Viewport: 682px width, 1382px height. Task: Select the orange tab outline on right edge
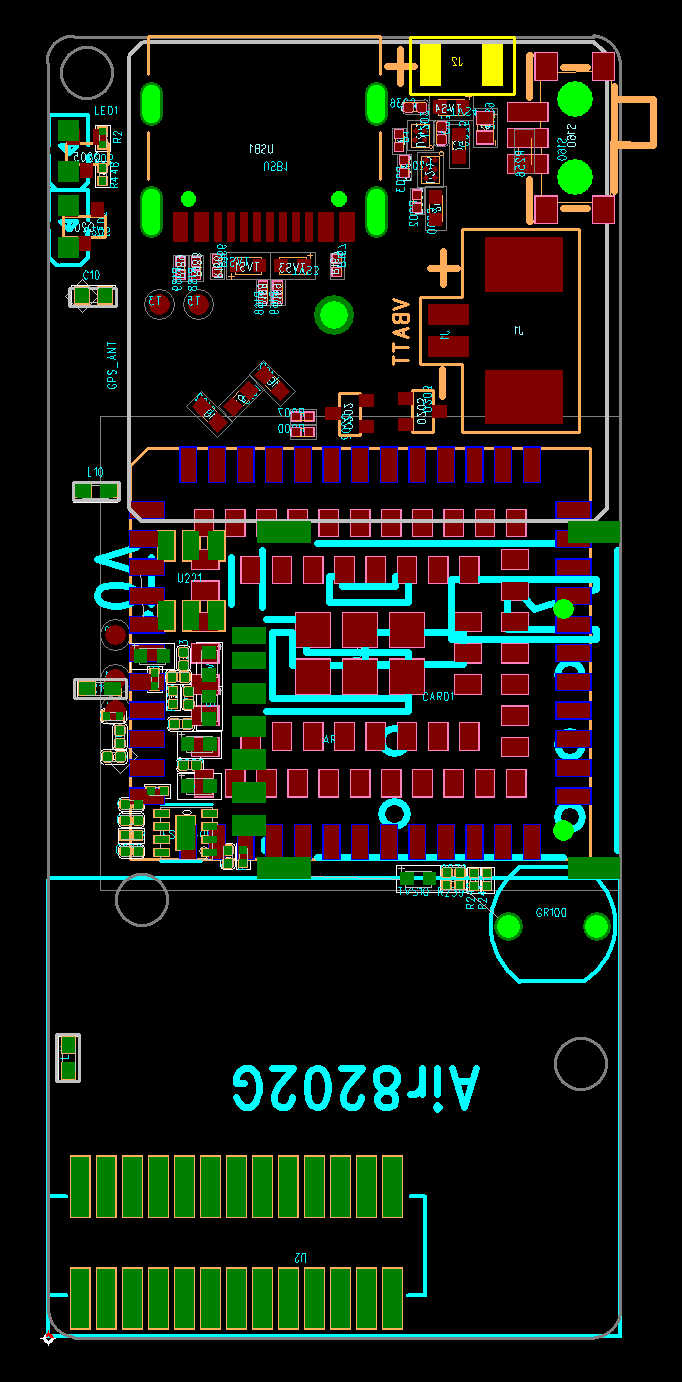(x=633, y=122)
